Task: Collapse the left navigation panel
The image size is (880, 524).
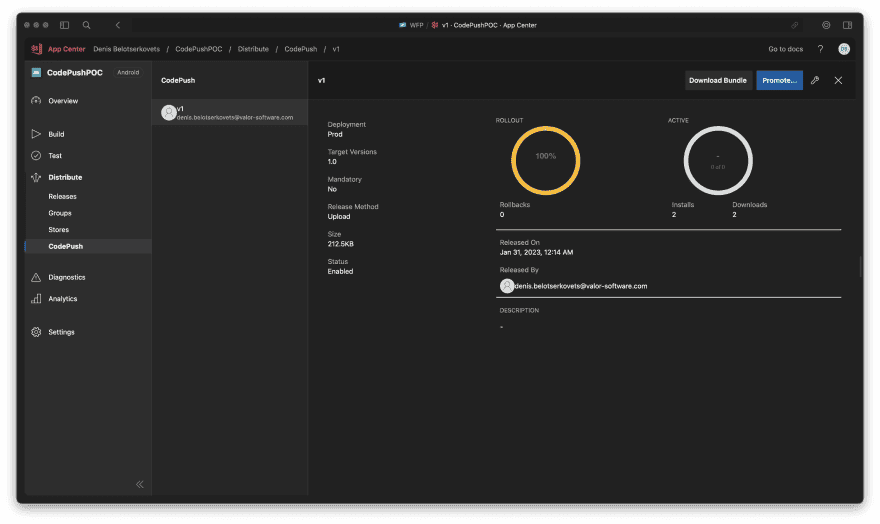Action: click(140, 484)
